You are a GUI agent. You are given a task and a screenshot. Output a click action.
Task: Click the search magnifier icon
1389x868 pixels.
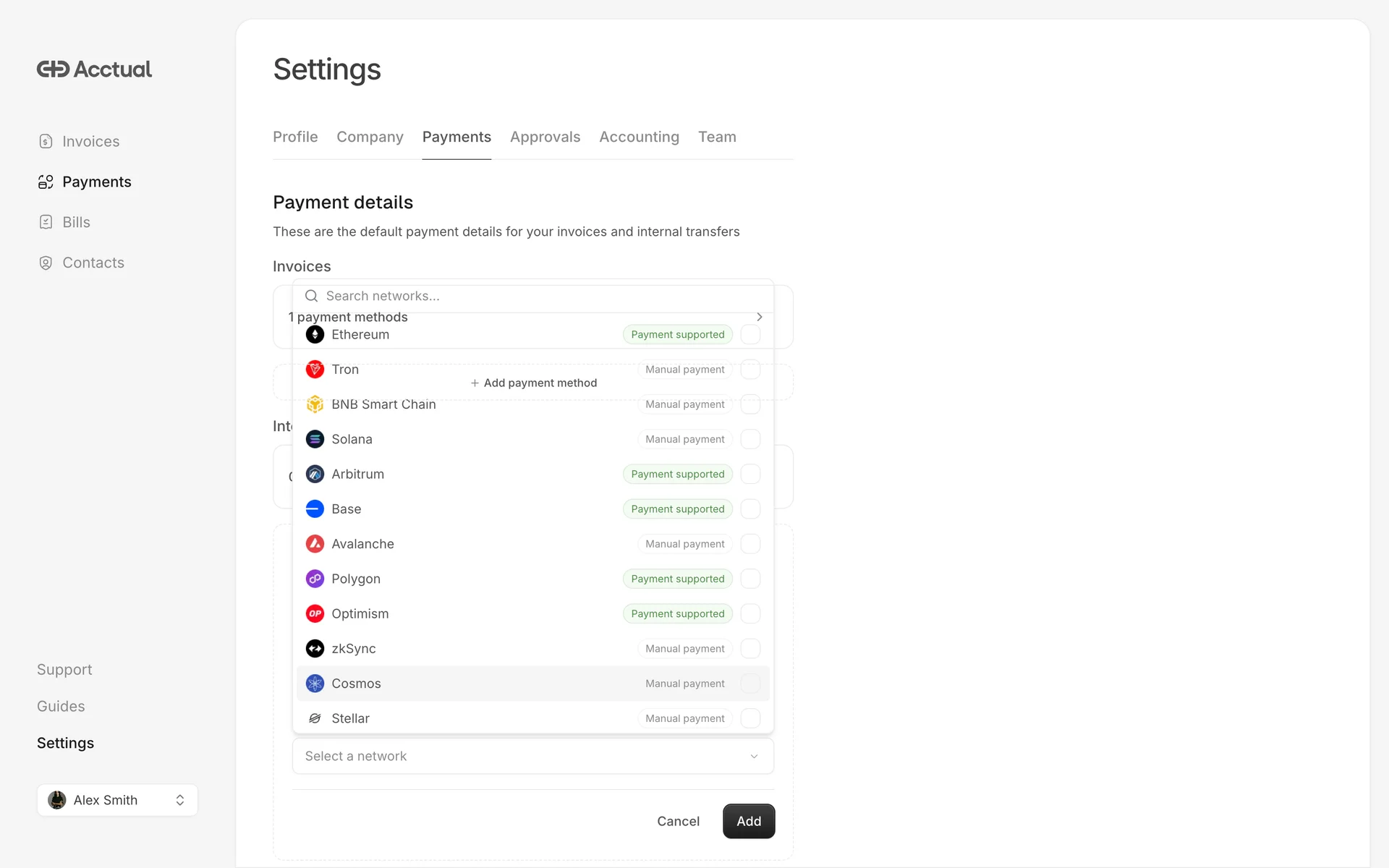point(311,296)
